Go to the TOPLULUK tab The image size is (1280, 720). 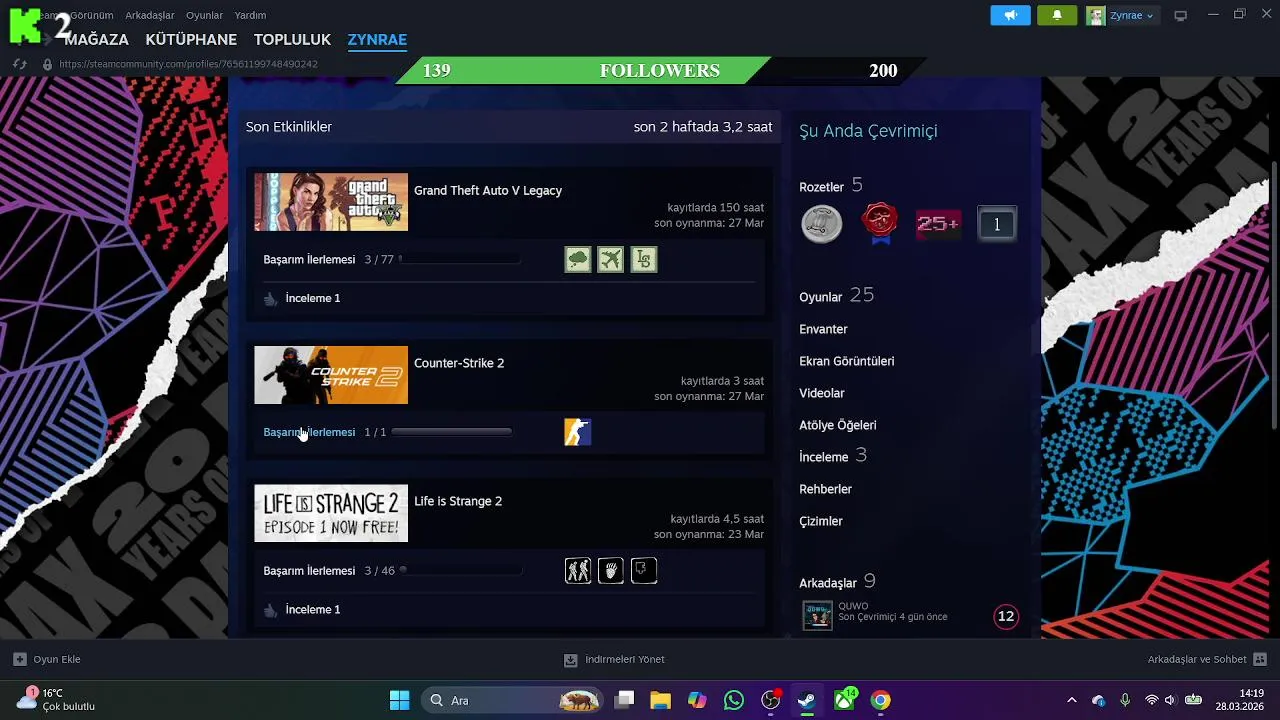coord(292,40)
